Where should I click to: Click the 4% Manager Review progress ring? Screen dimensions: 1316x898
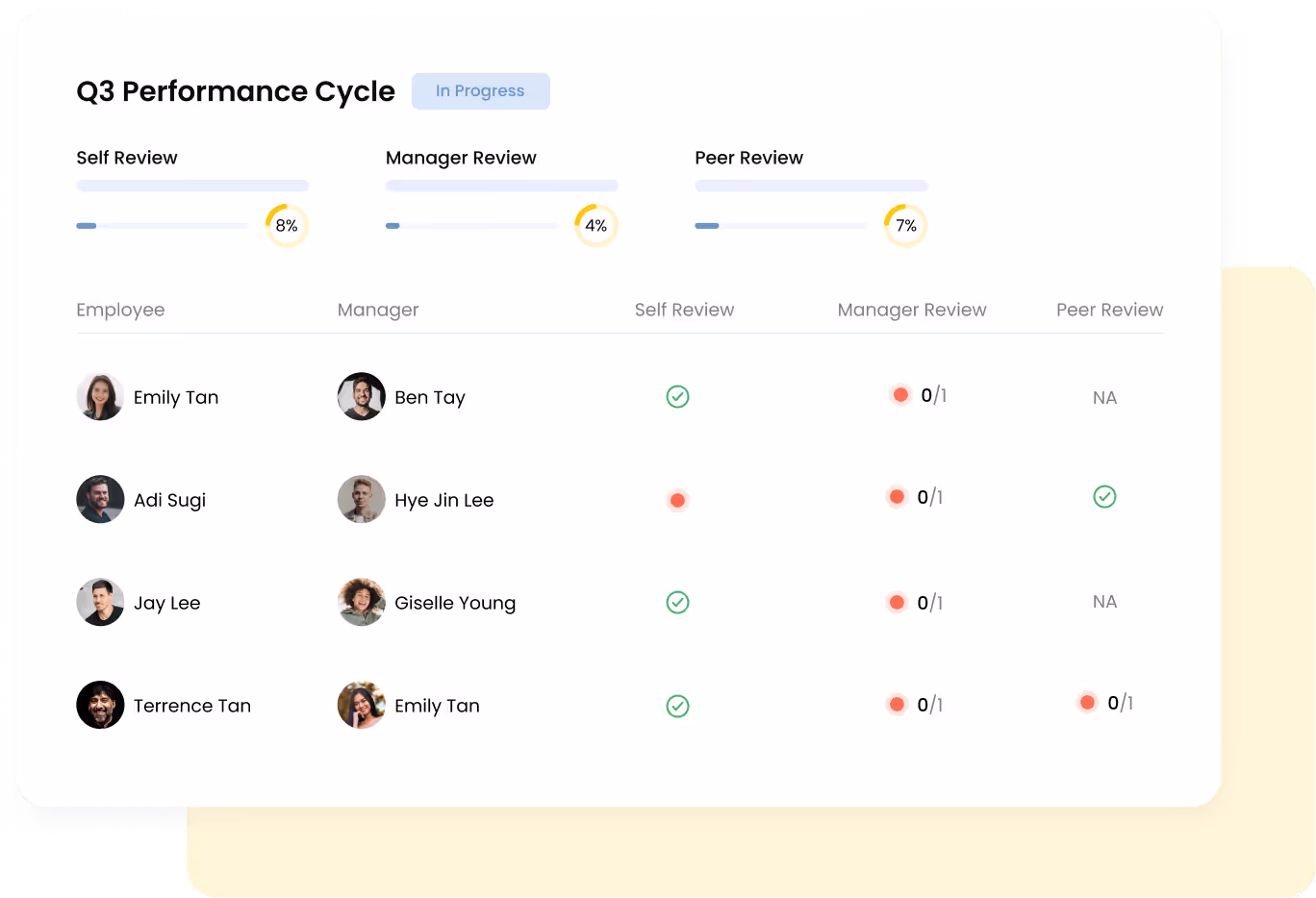[x=596, y=226]
